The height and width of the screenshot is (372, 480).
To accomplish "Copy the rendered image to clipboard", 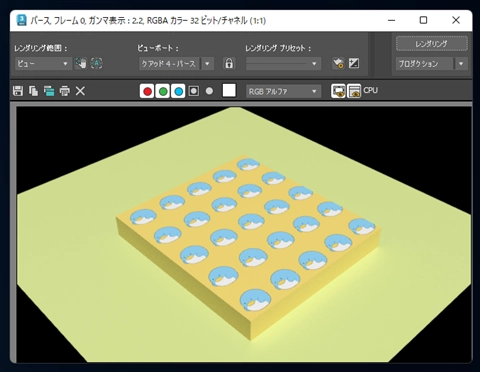I will click(x=33, y=91).
